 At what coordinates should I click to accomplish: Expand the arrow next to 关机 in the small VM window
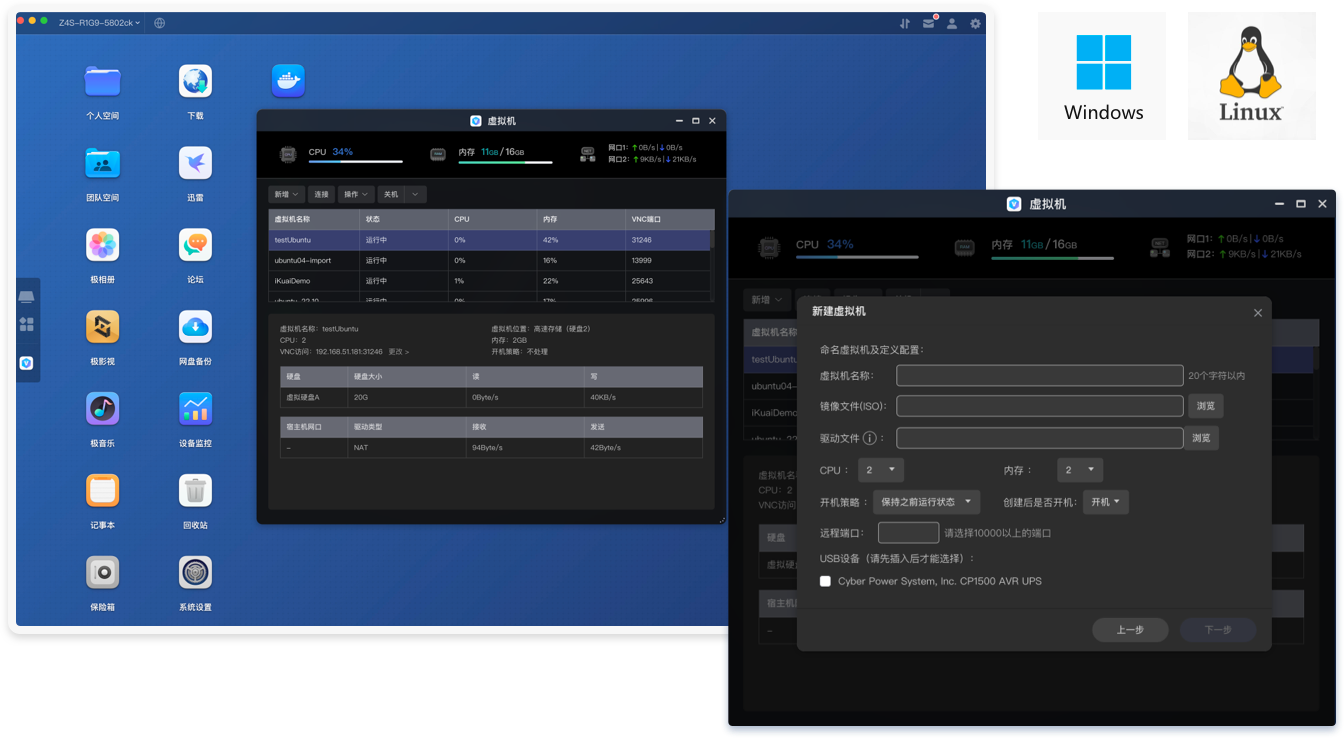point(416,194)
